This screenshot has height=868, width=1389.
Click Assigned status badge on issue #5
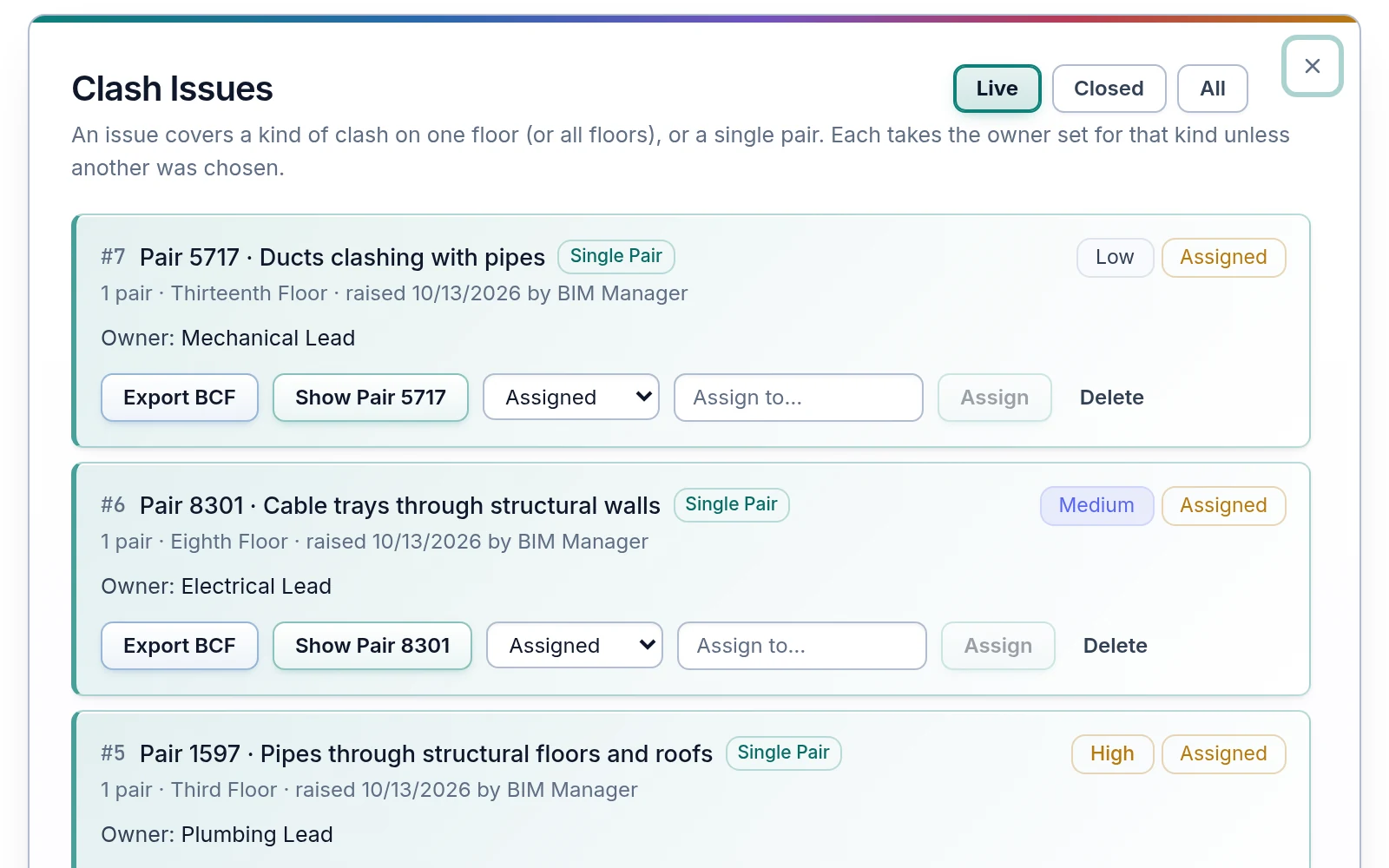[x=1223, y=754]
